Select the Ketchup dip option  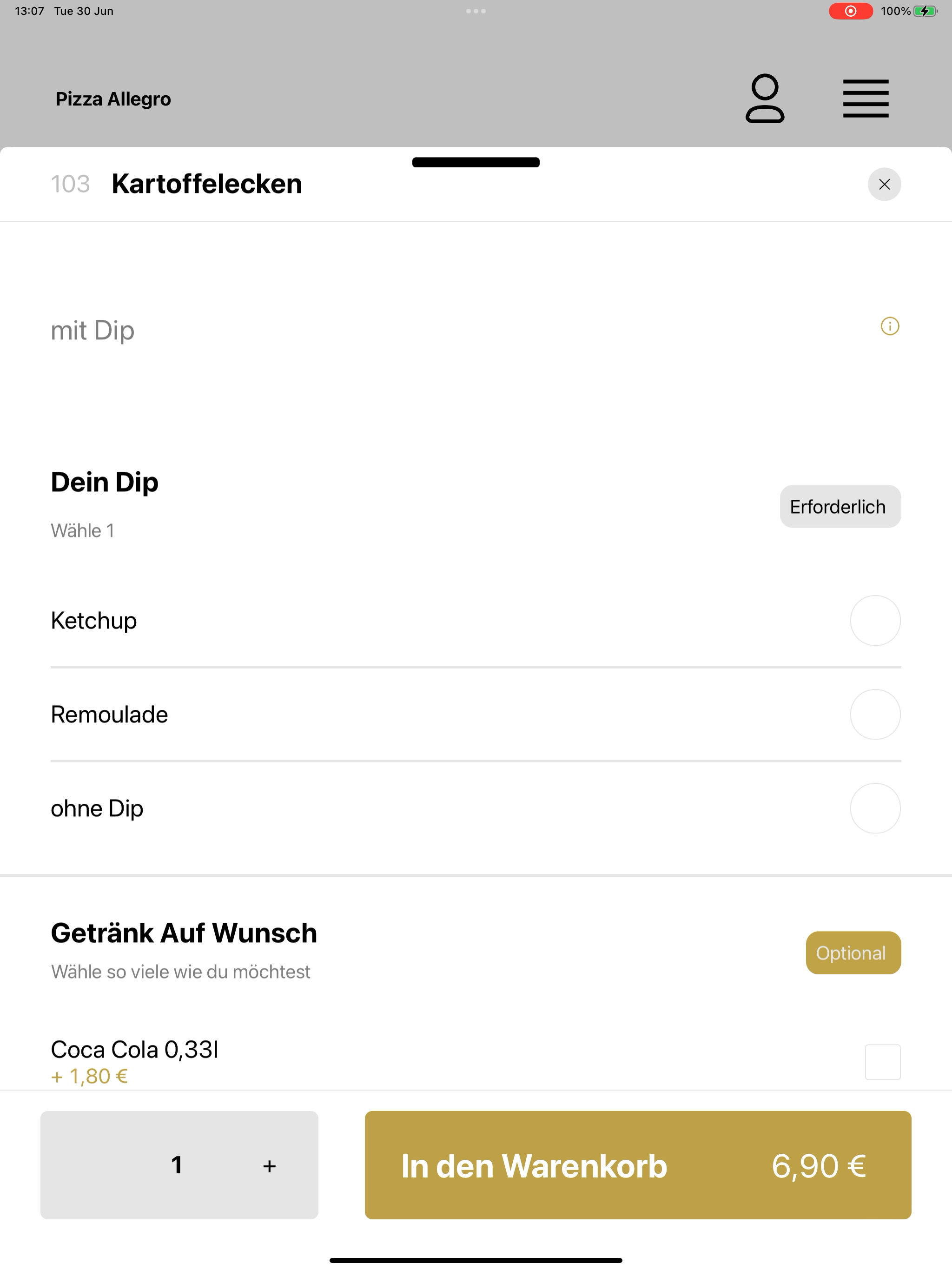coord(875,621)
